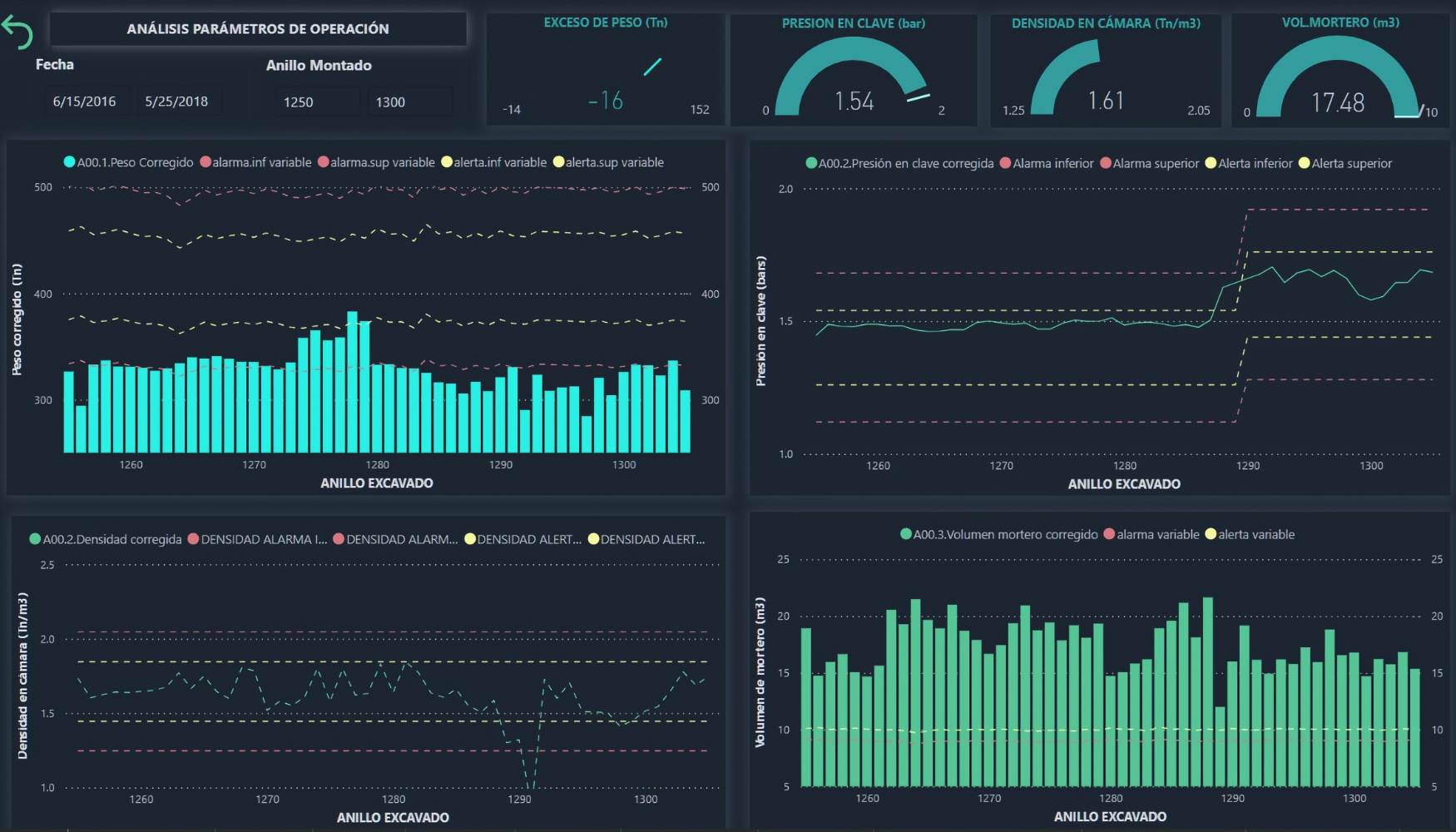Screen dimensions: 1456x832
Task: Select the start date field 6/15/2016
Action: 85,102
